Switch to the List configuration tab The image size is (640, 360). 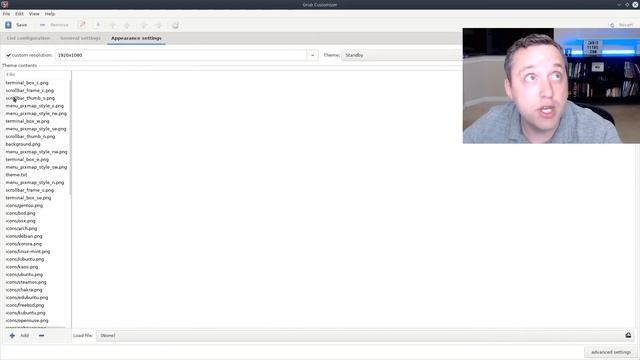[28, 38]
